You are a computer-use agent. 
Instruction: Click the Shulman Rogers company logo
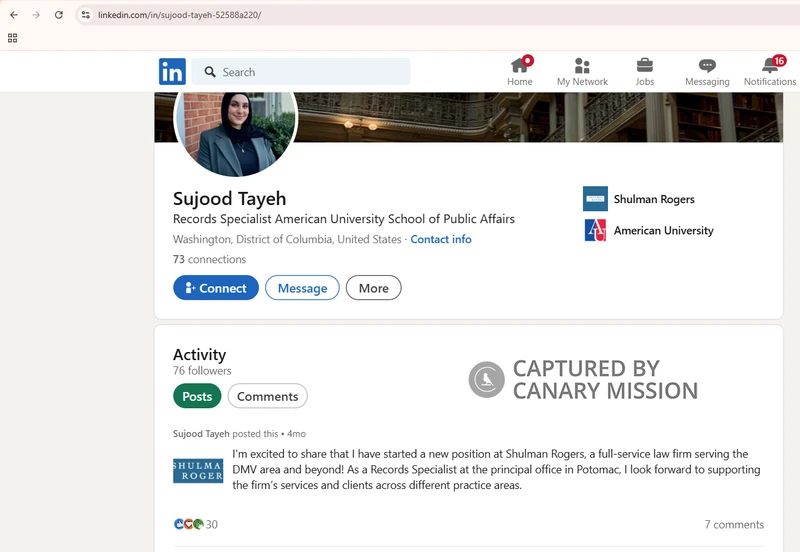[595, 199]
